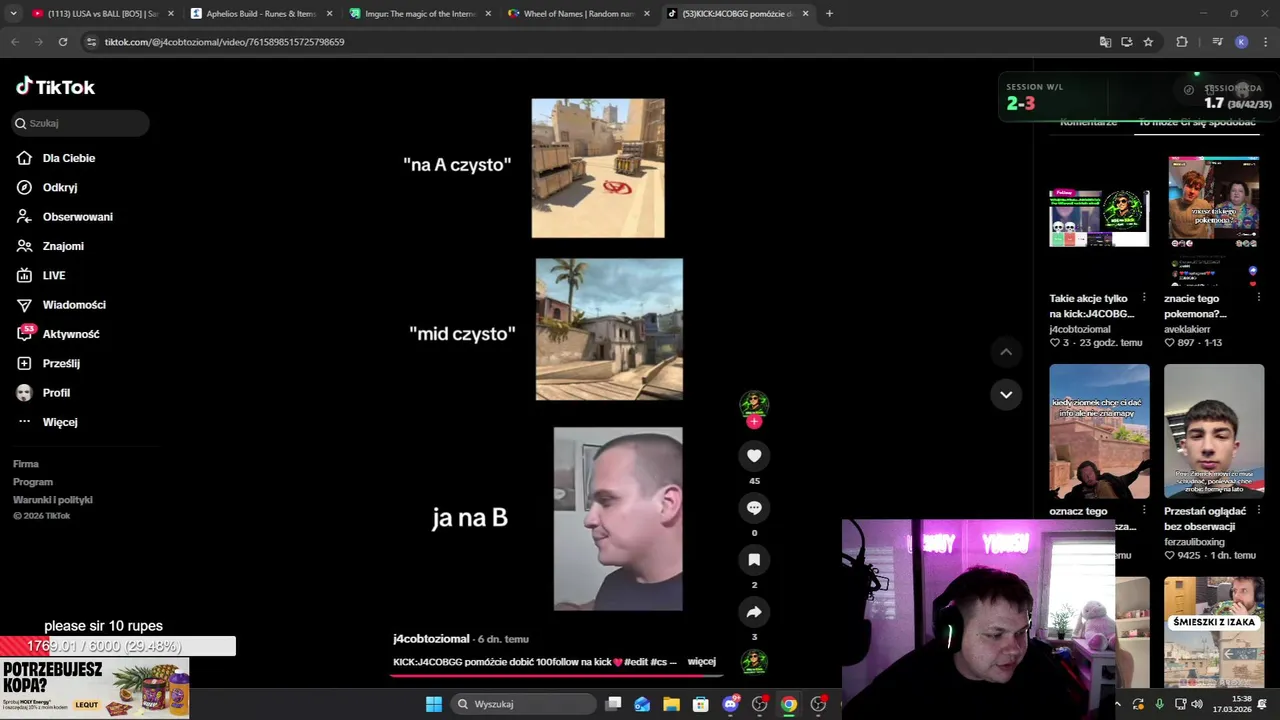Open Dla Ciebie feed in sidebar

tap(68, 158)
